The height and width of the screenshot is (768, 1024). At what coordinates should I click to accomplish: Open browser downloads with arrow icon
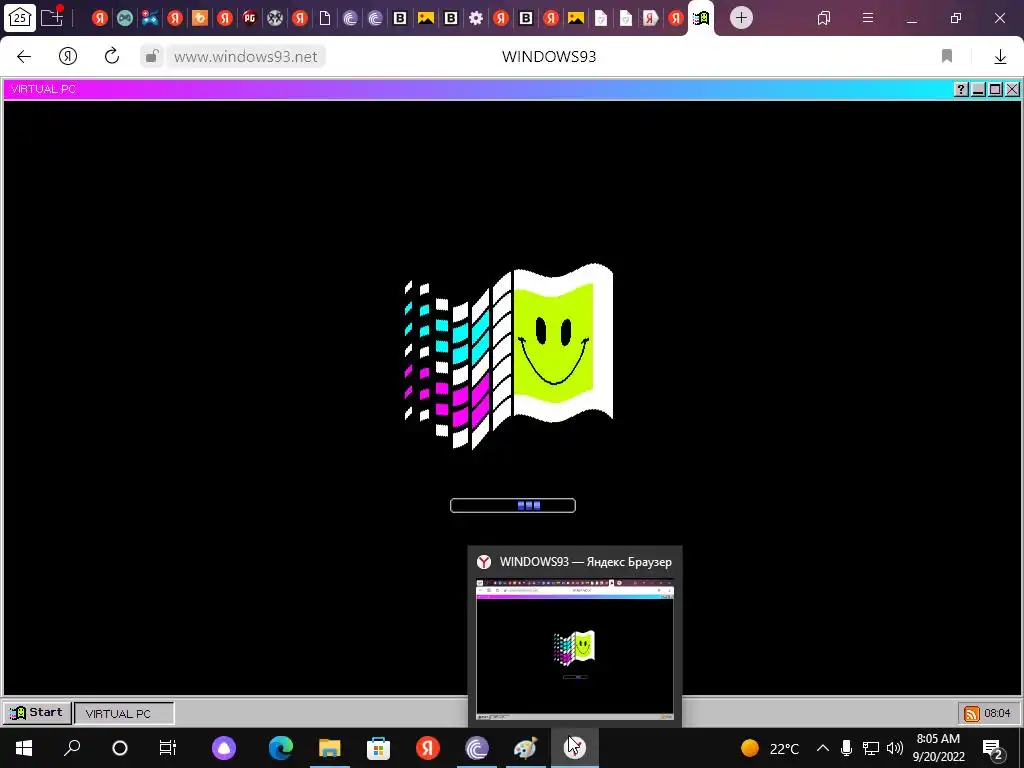[1000, 57]
